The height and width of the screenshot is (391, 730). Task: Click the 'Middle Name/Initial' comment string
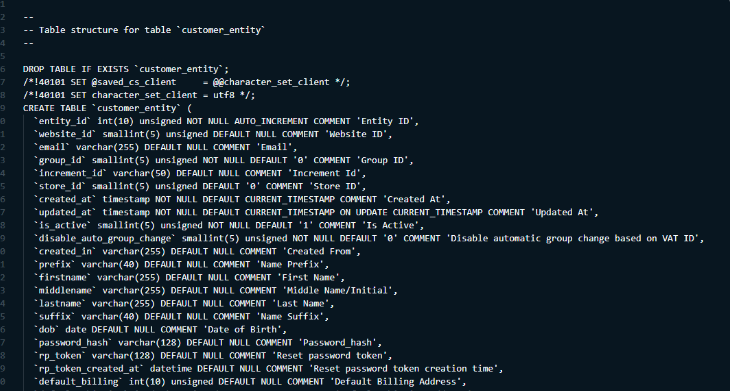[x=337, y=290]
